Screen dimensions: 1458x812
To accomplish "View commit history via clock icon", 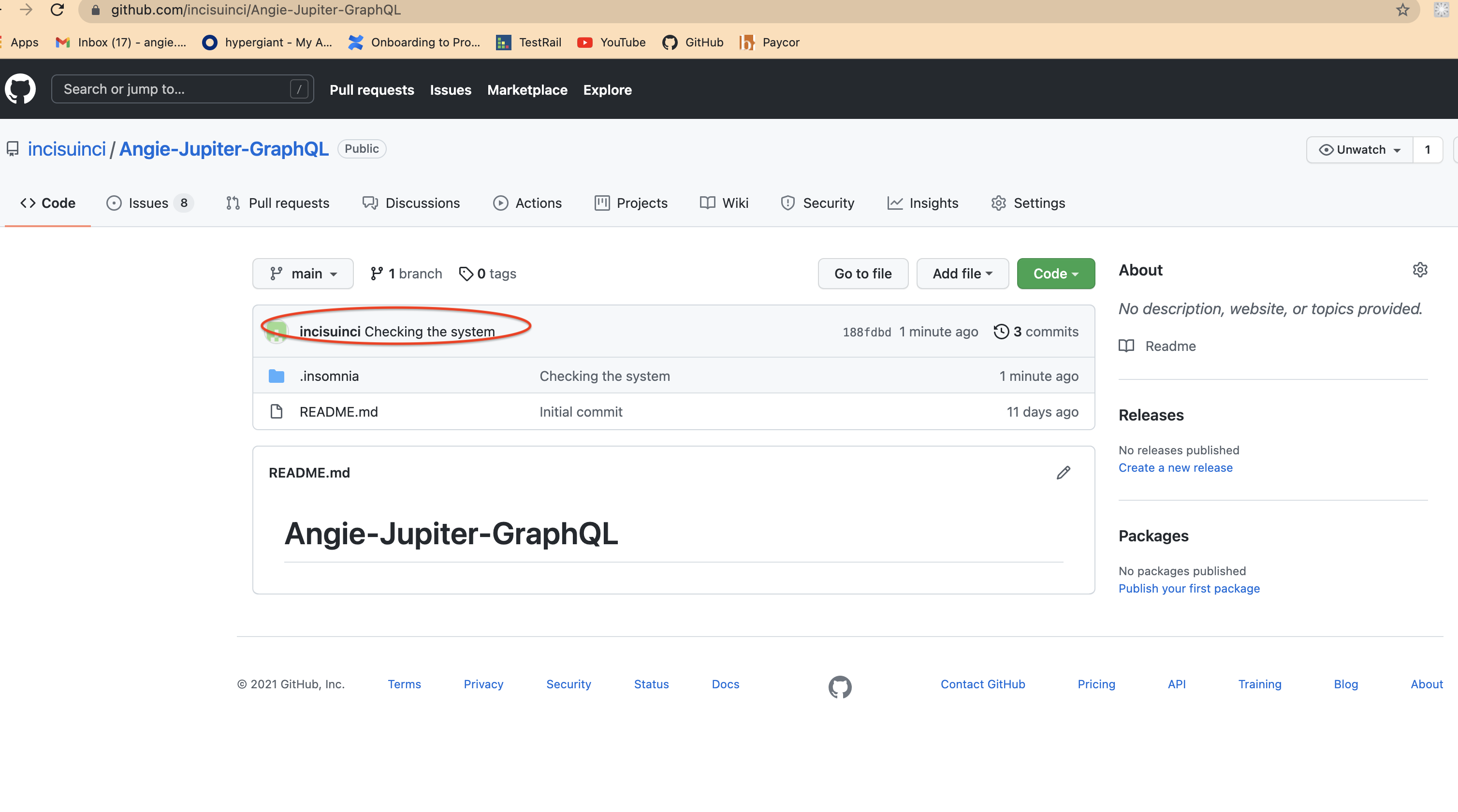I will coord(1001,332).
